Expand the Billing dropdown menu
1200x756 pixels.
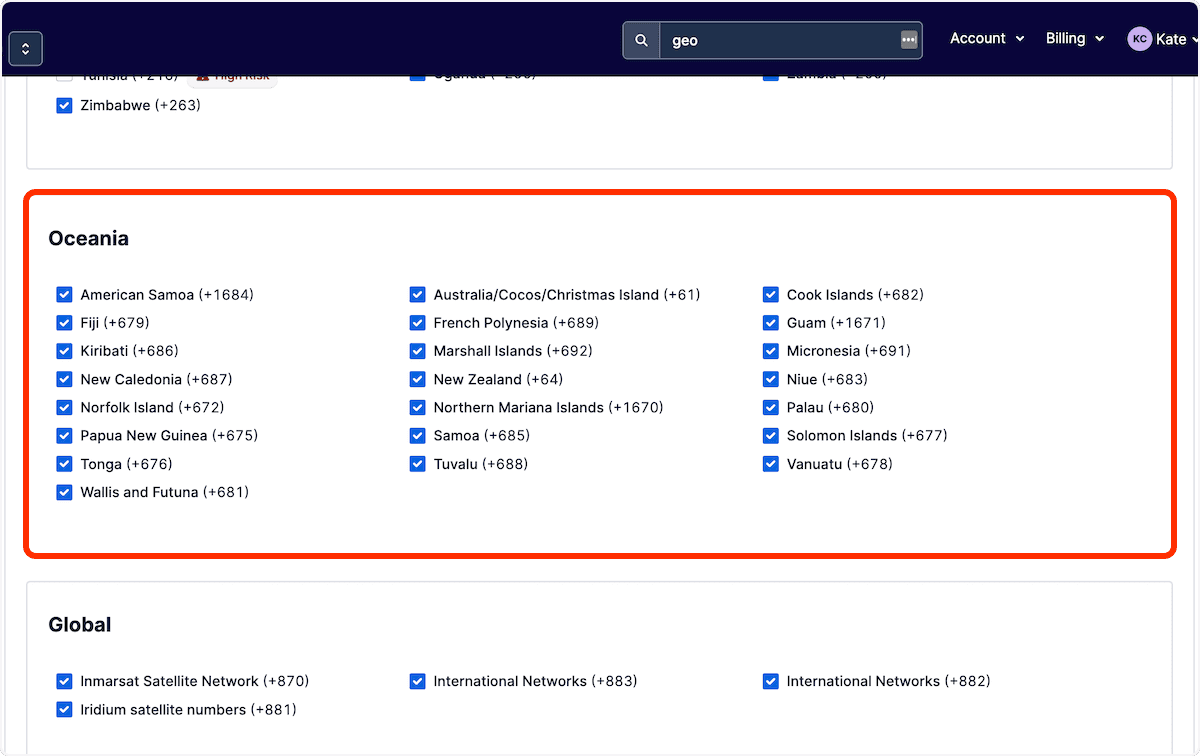pos(1075,39)
